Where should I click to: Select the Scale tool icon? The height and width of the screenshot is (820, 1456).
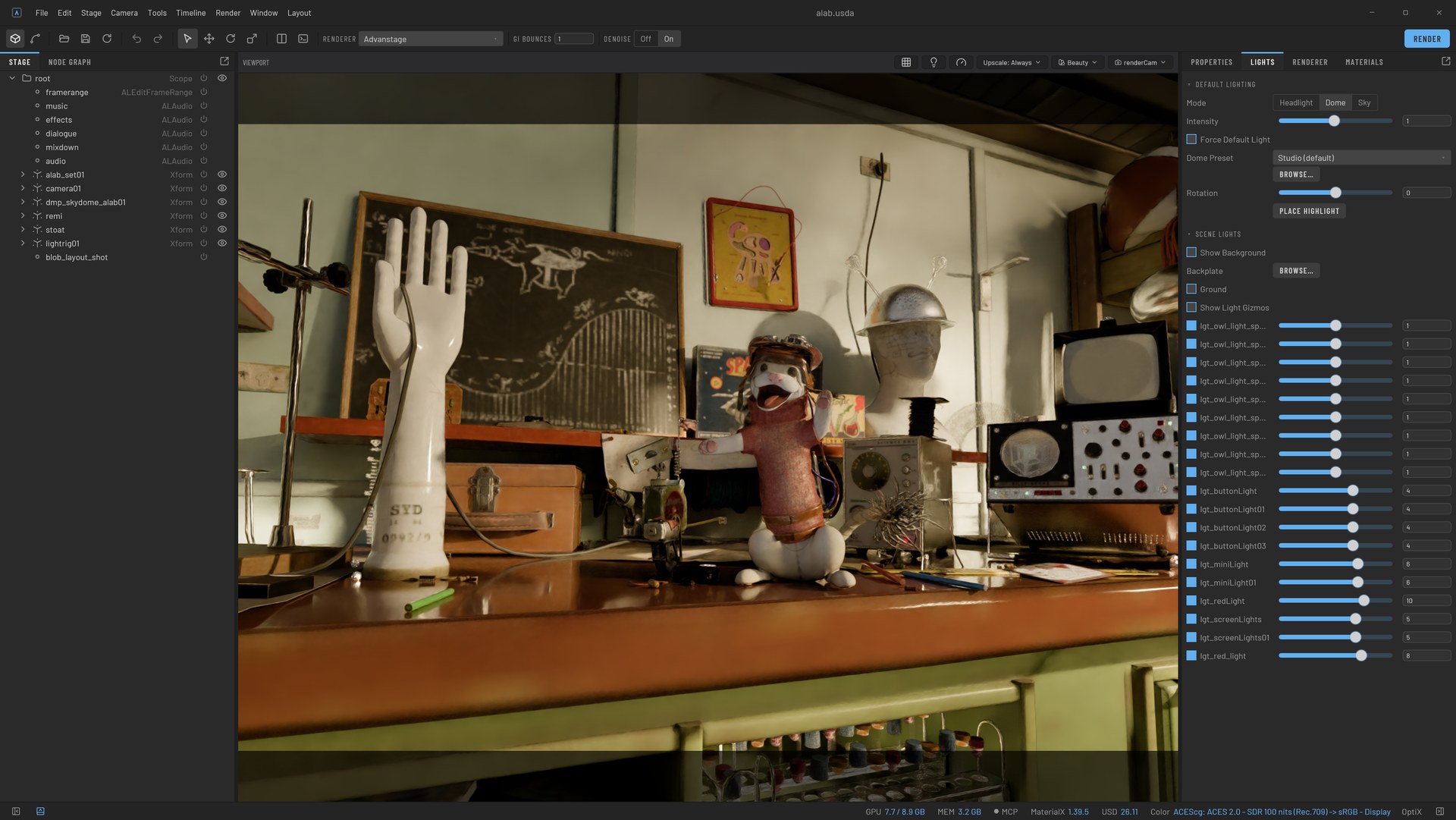tap(252, 39)
